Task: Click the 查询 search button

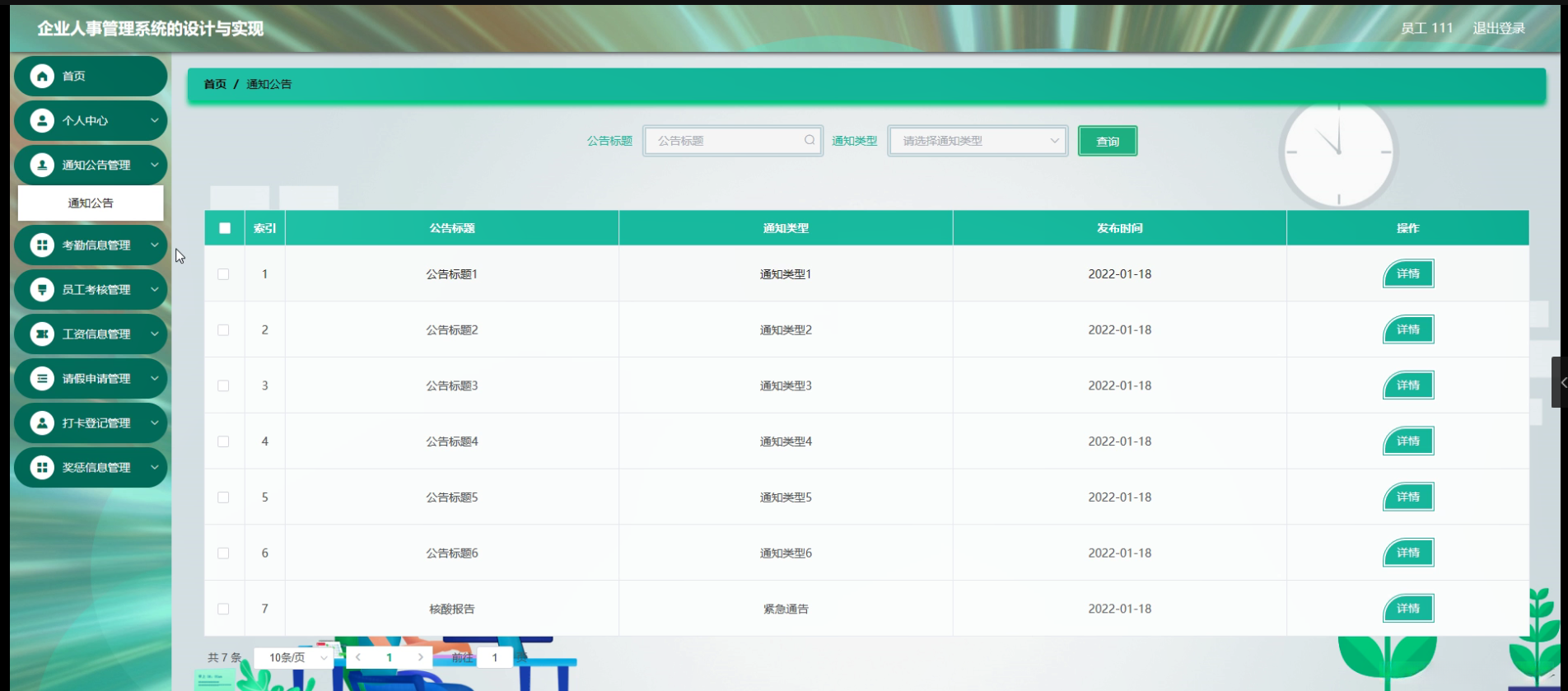Action: pyautogui.click(x=1108, y=141)
